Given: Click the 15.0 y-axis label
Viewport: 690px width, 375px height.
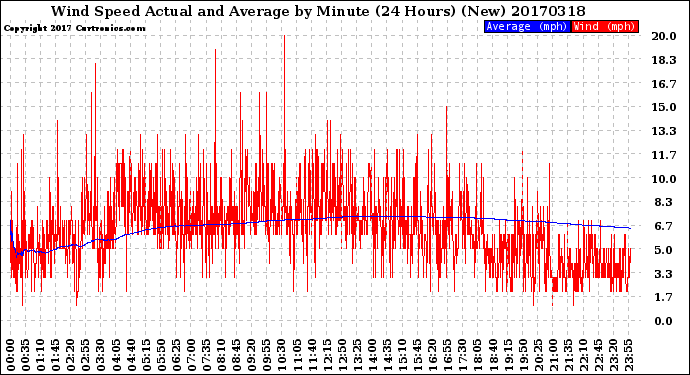Looking at the screenshot, I should pyautogui.click(x=664, y=107).
